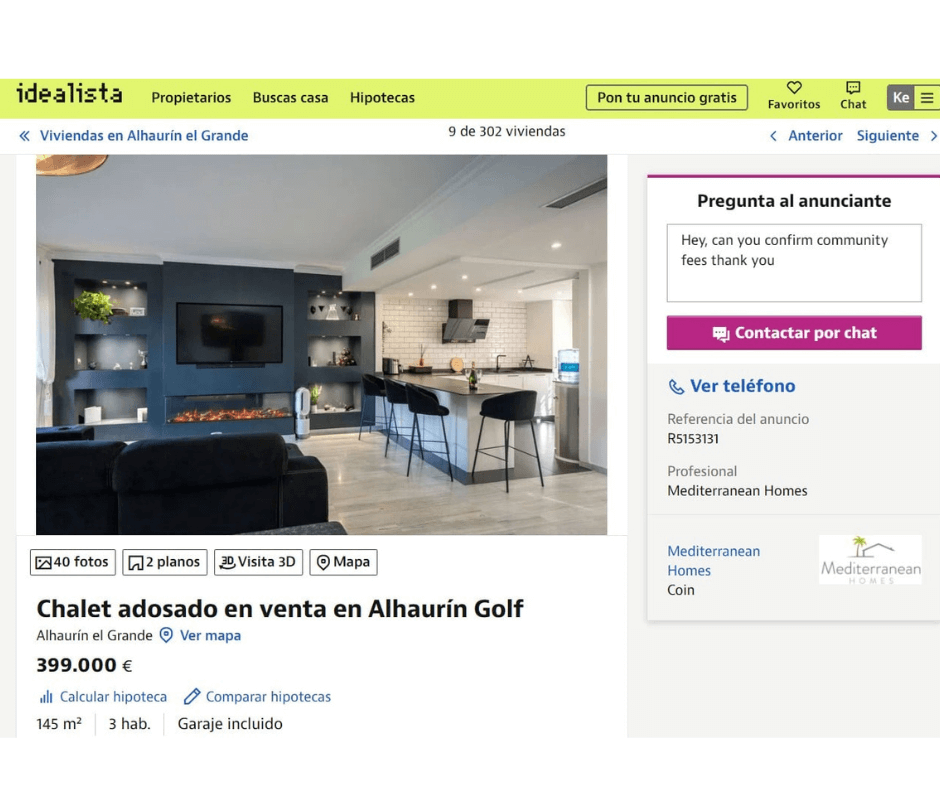
Task: Open the Chat icon in header
Action: [x=852, y=88]
